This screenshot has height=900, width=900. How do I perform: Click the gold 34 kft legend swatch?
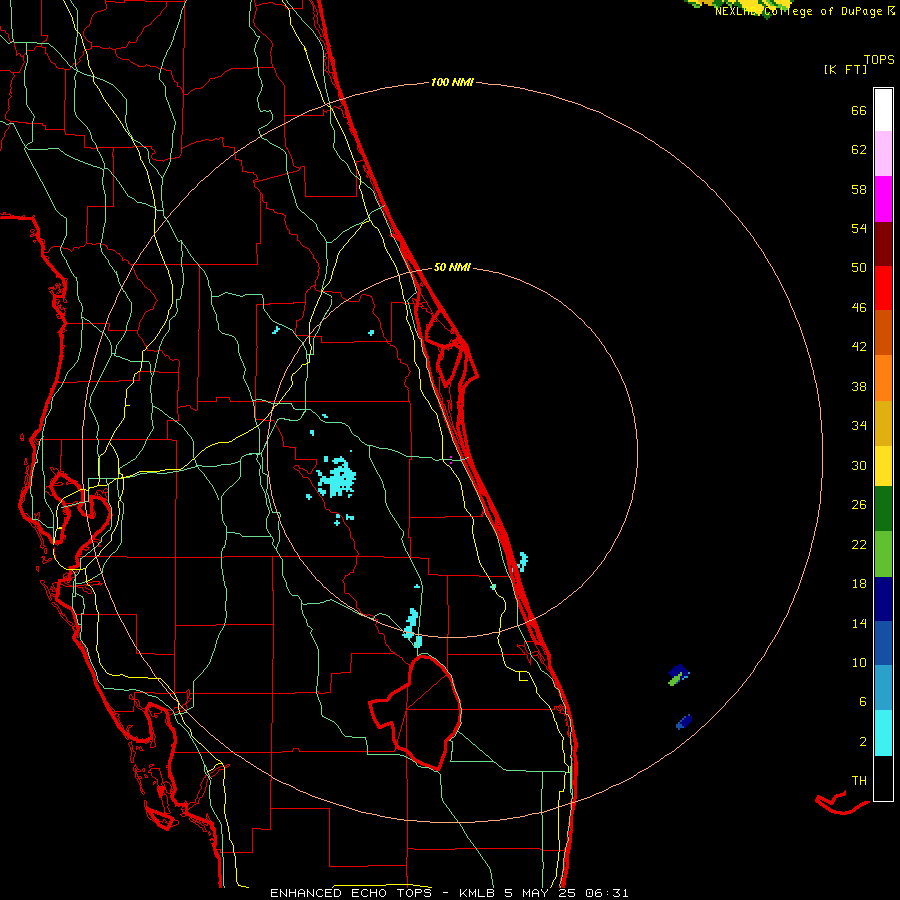coord(883,423)
